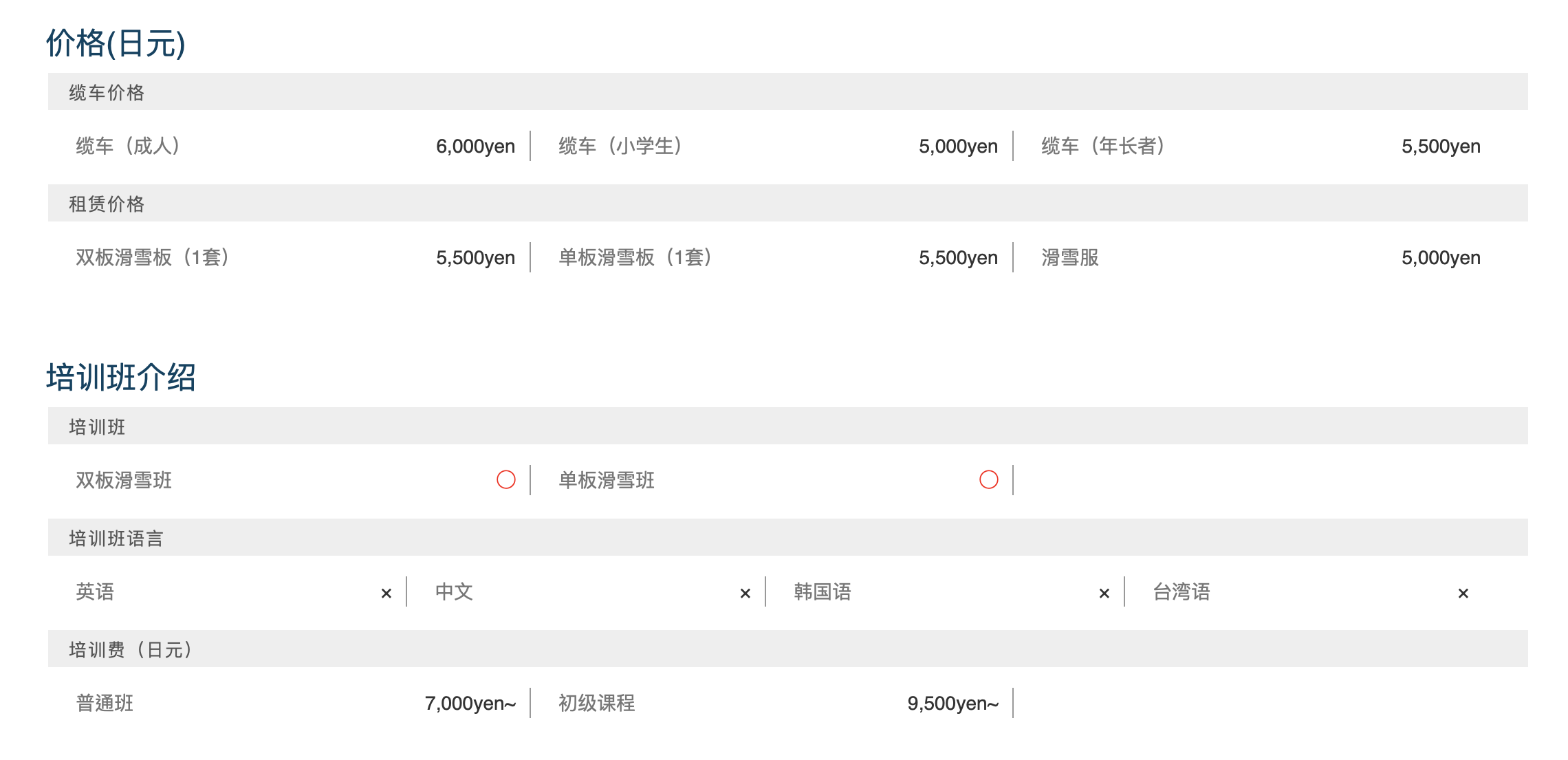Click the 双板滑雪板（1套） label
This screenshot has width=1568, height=760.
tap(153, 257)
